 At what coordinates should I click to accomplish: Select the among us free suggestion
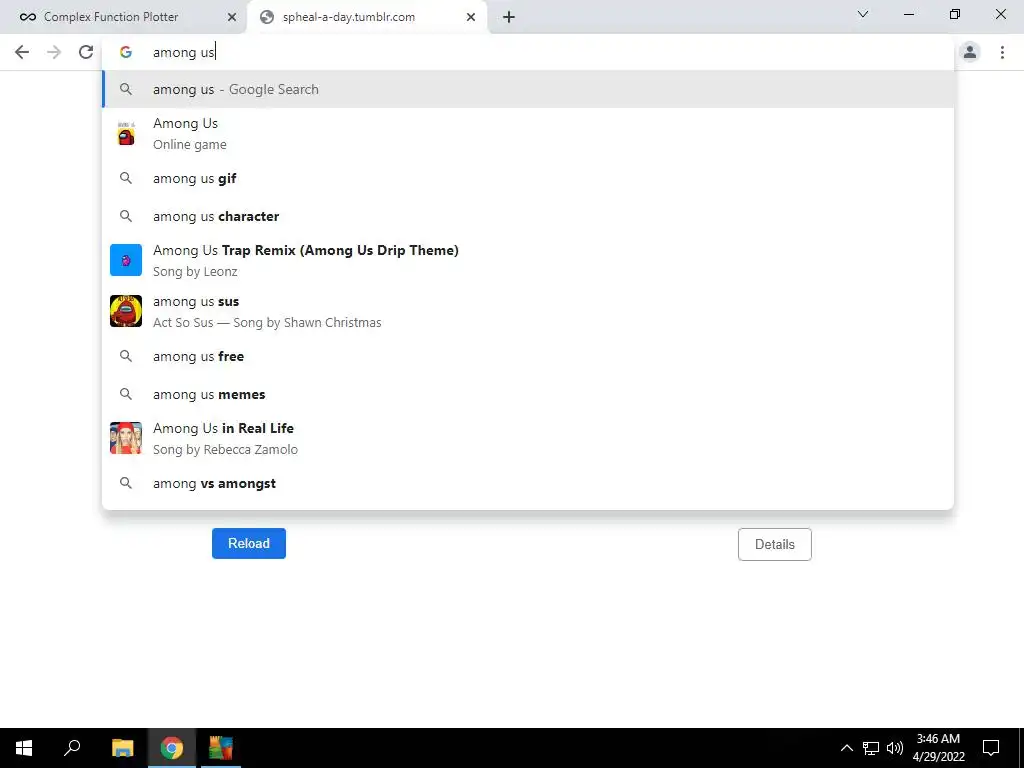528,357
